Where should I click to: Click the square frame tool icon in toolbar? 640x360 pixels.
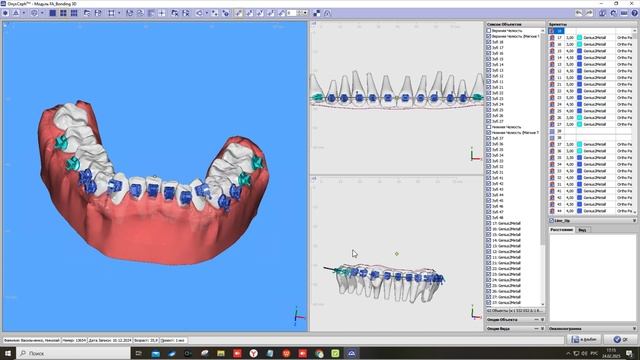pos(111,13)
